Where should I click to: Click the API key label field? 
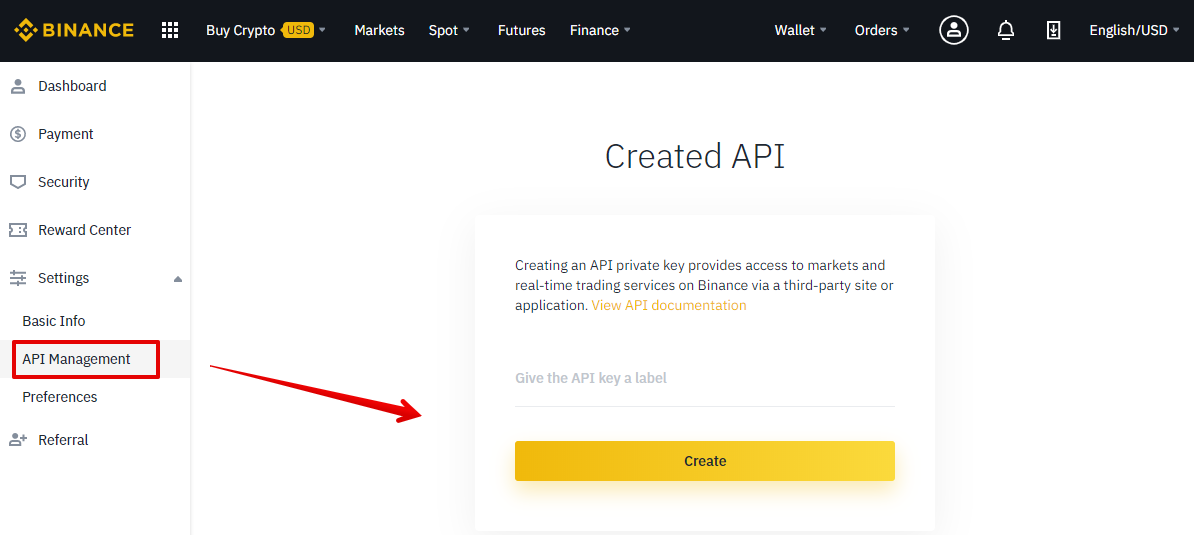coord(704,379)
